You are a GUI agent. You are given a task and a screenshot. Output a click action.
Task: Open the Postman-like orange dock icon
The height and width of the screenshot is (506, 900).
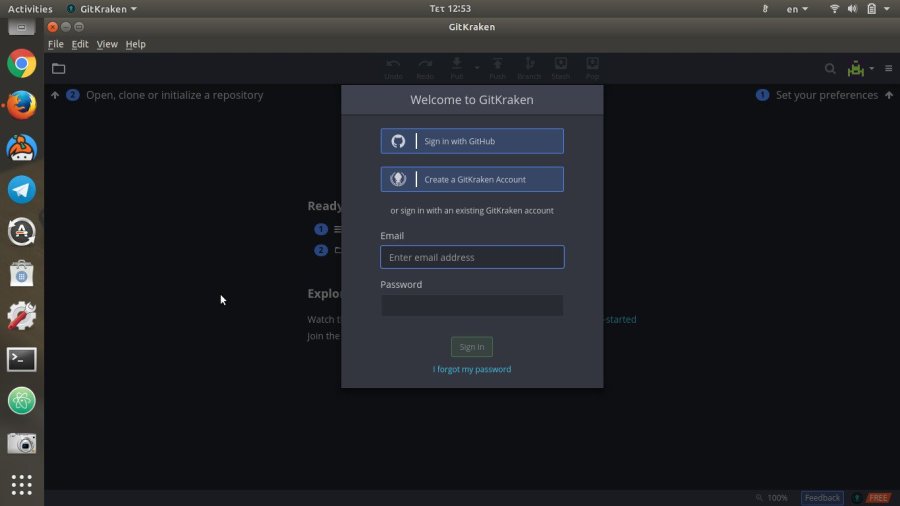point(22,147)
